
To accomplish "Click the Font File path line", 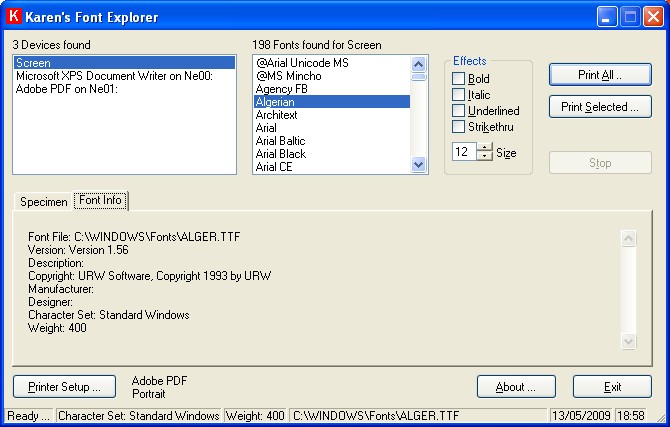I will (134, 237).
